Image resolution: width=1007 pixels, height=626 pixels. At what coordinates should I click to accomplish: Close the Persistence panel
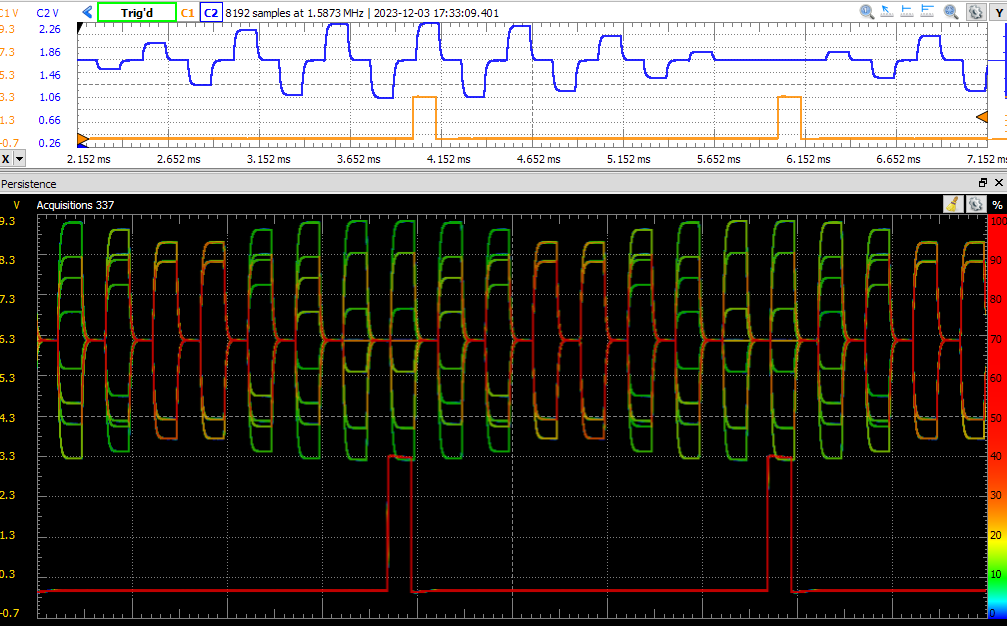(x=999, y=183)
